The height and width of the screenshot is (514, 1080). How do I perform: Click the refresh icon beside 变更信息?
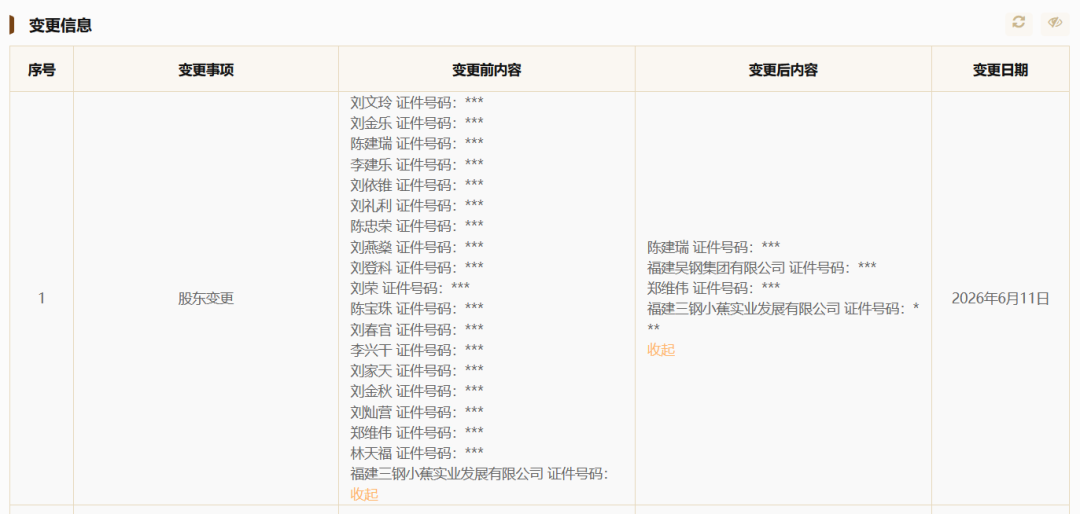coord(1018,23)
